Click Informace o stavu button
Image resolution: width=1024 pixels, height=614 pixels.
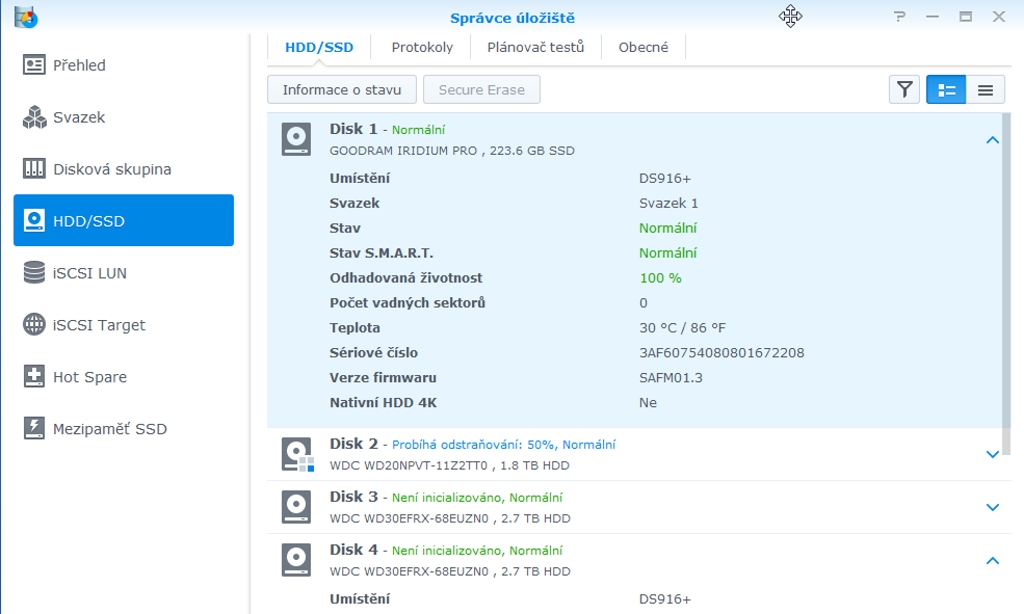coord(341,90)
